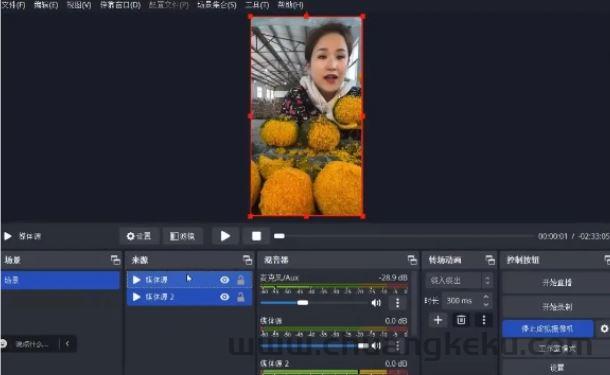Play the media source with the large play button

point(225,236)
